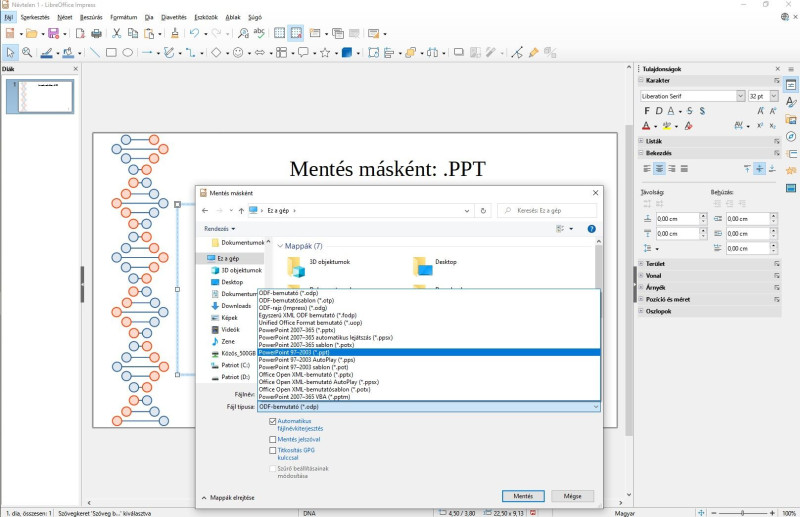800x517 pixels.
Task: Open the 3D objektumok folder
Action: 319,265
